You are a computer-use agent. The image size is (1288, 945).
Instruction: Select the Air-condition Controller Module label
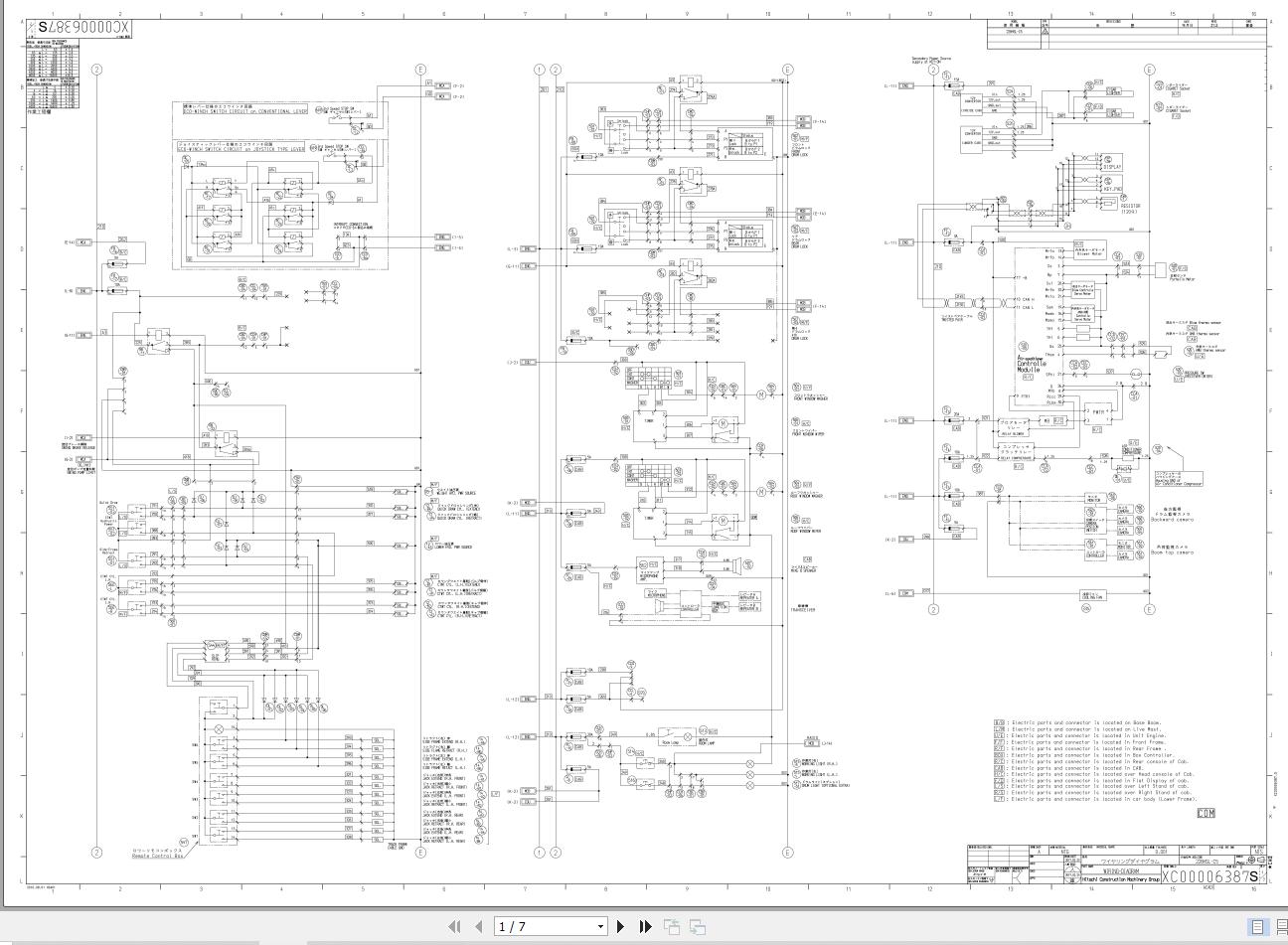point(1028,364)
